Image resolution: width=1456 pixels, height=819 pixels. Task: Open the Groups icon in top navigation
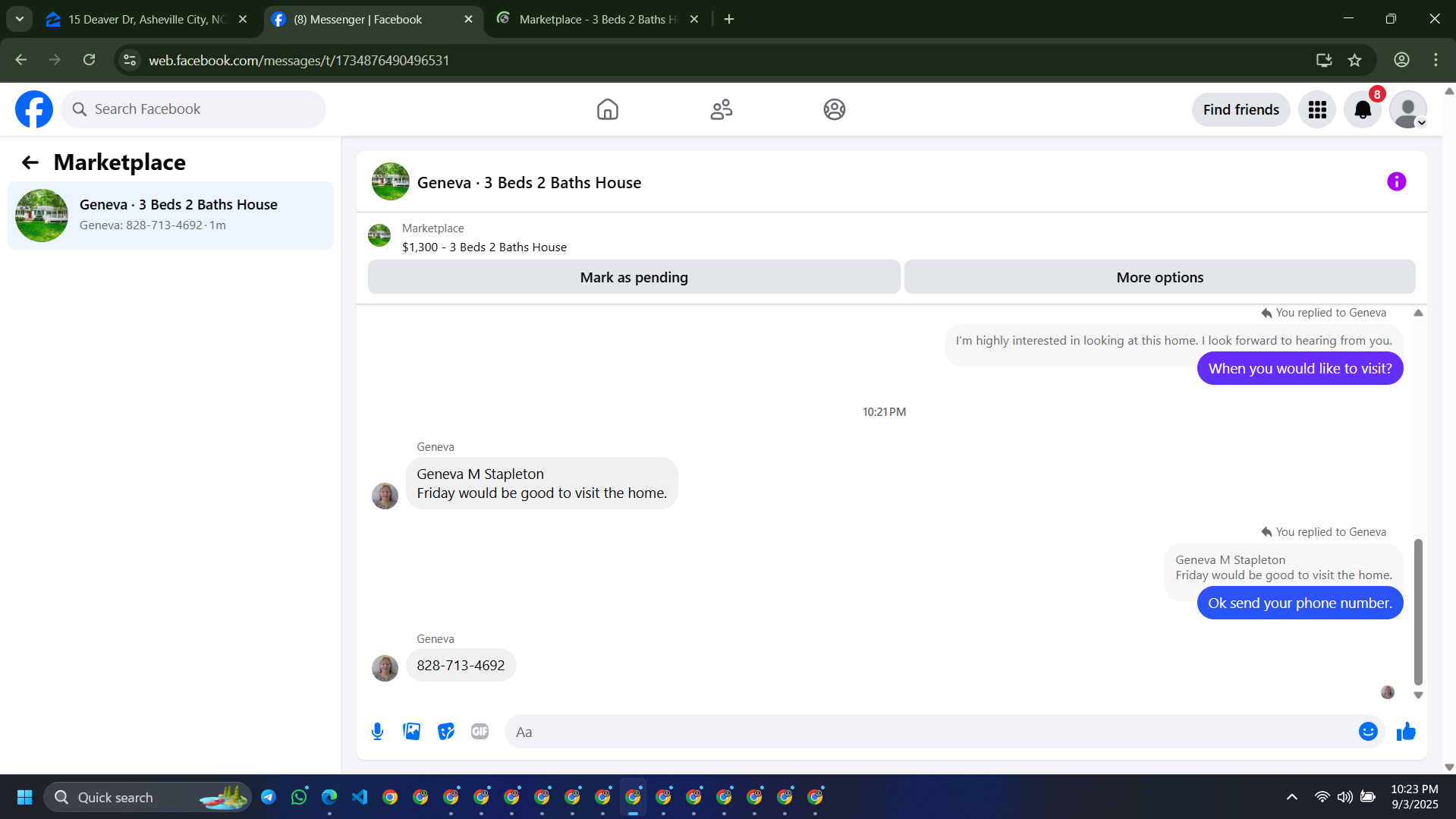click(835, 109)
